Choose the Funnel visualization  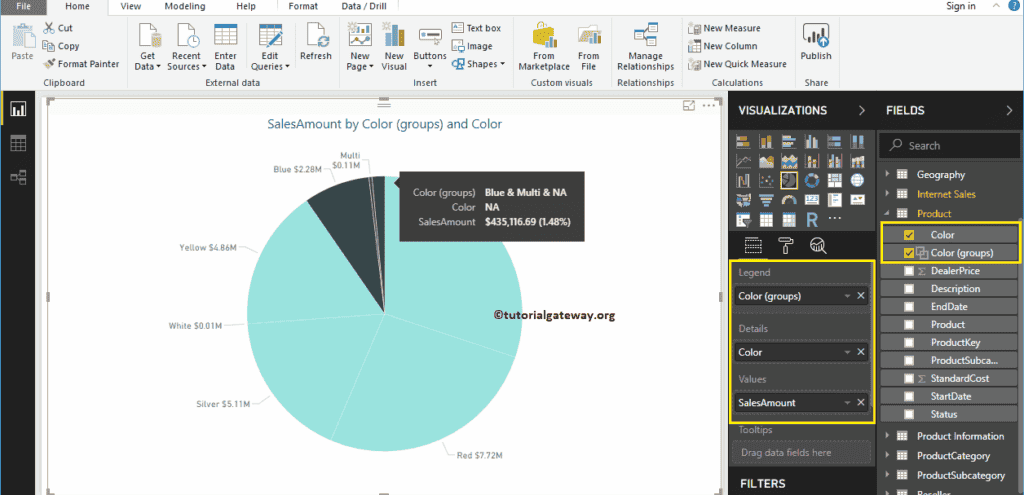tap(766, 200)
